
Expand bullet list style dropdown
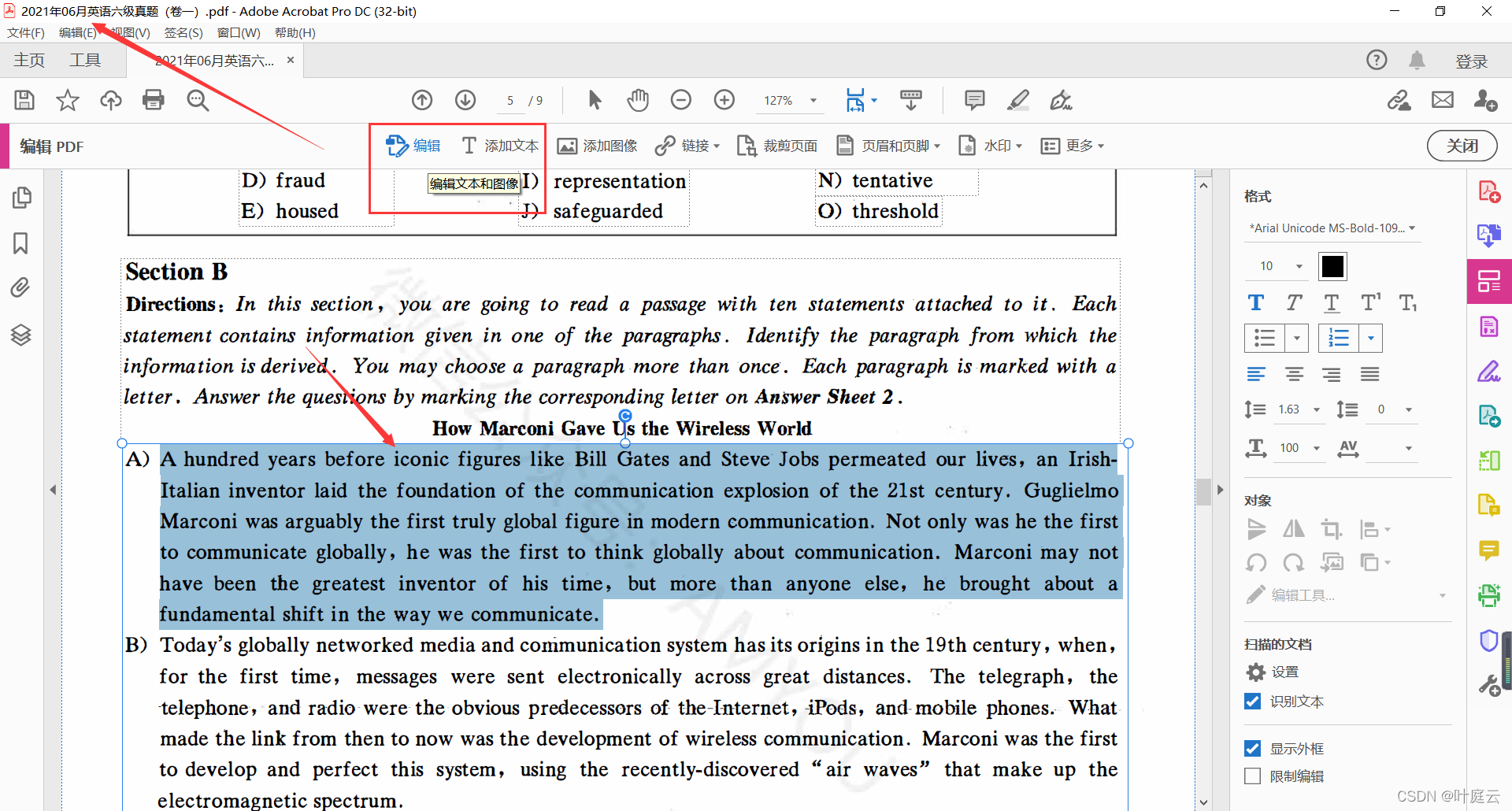(x=1296, y=339)
